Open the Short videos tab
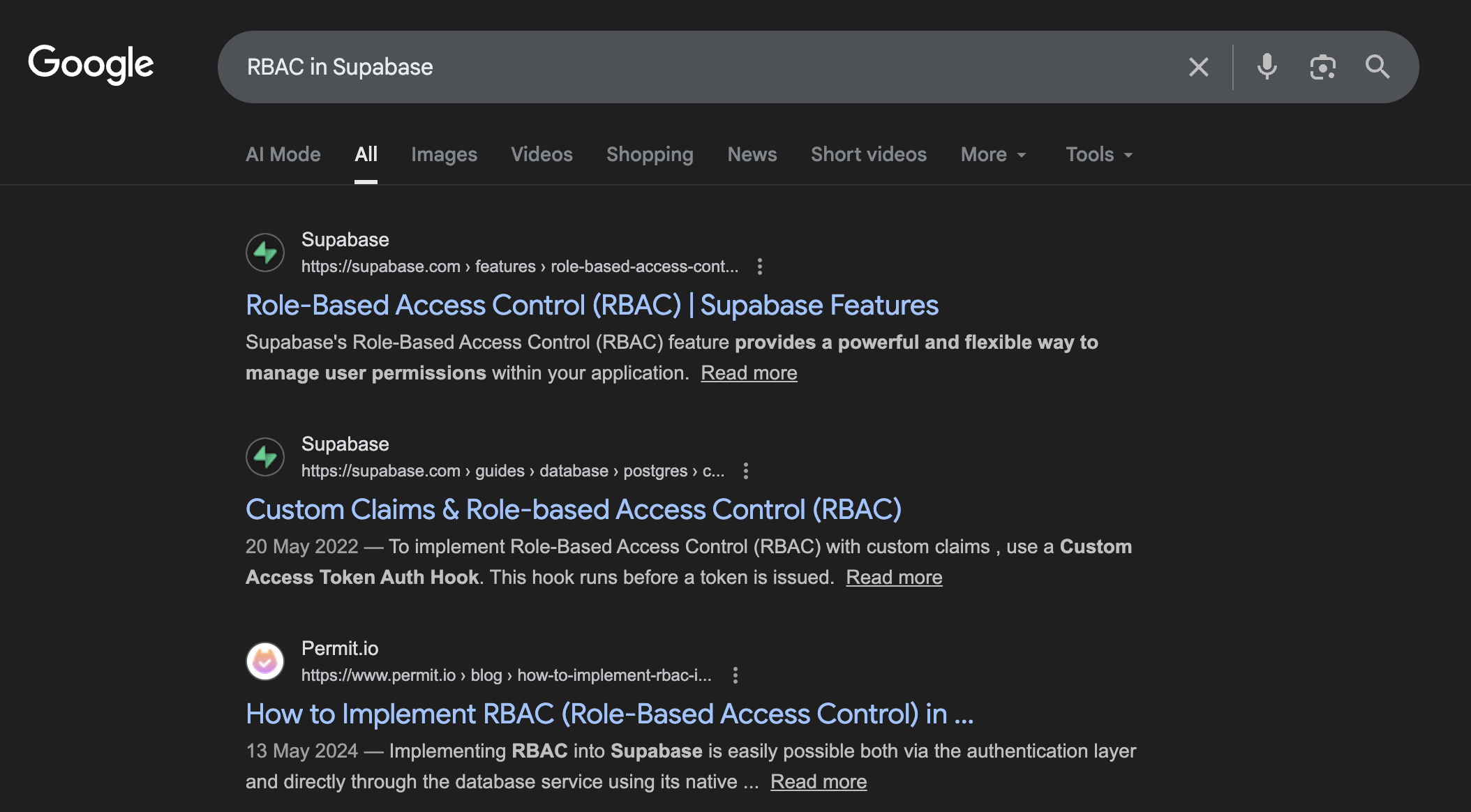1471x812 pixels. click(869, 154)
